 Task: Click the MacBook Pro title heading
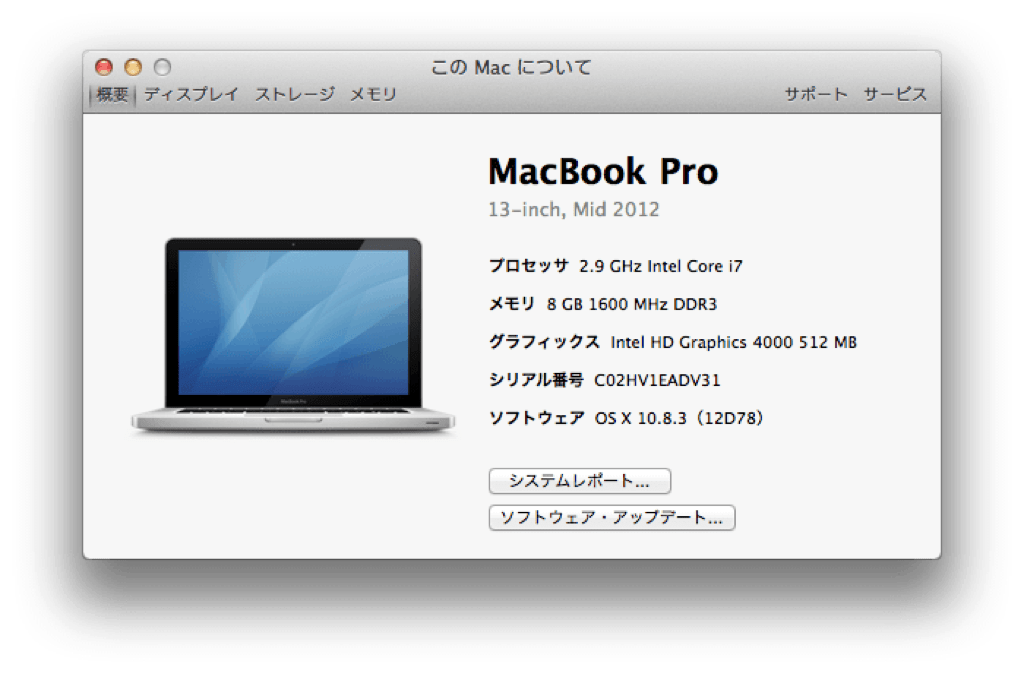[x=602, y=172]
